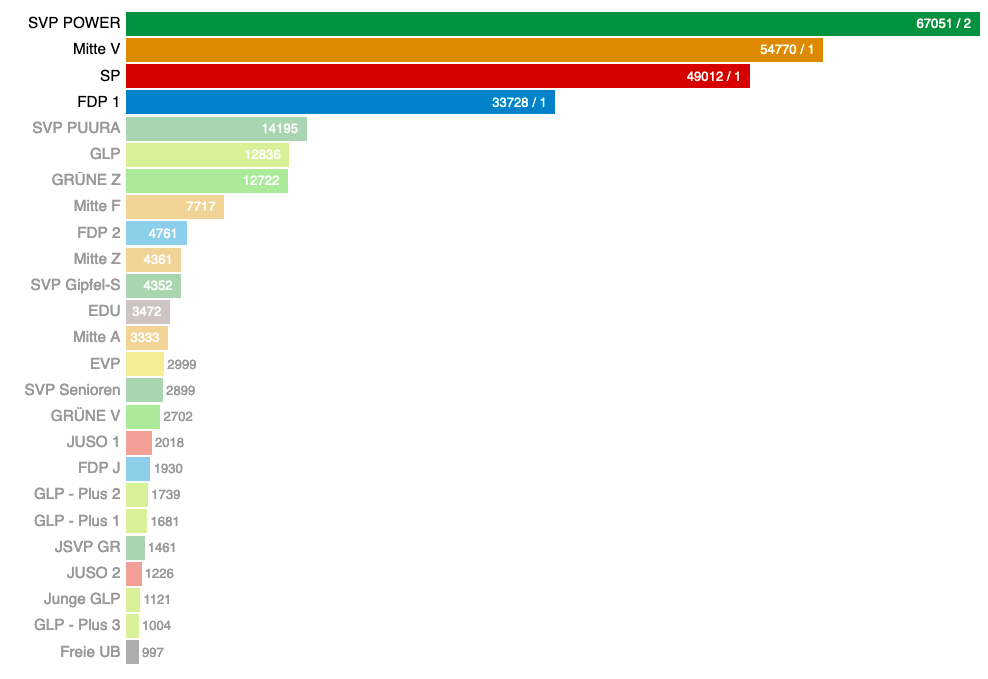Select the value 2018 next to JUSO 1
The height and width of the screenshot is (679, 988).
point(169,443)
